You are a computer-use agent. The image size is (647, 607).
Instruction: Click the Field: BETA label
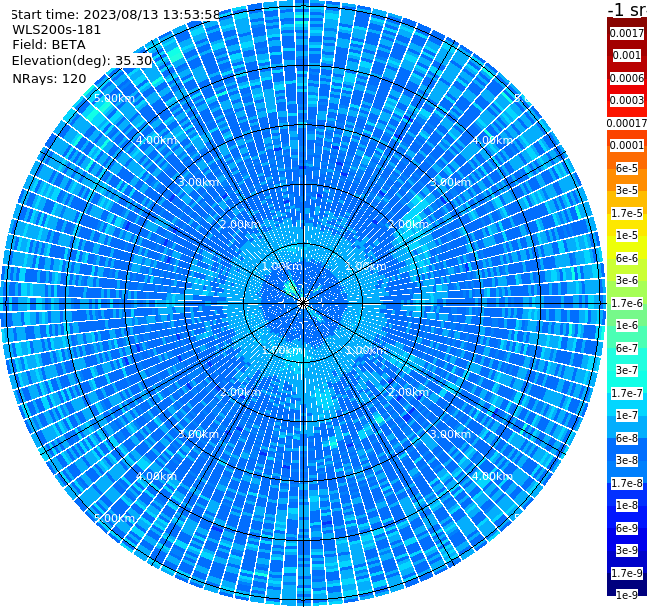[x=49, y=45]
